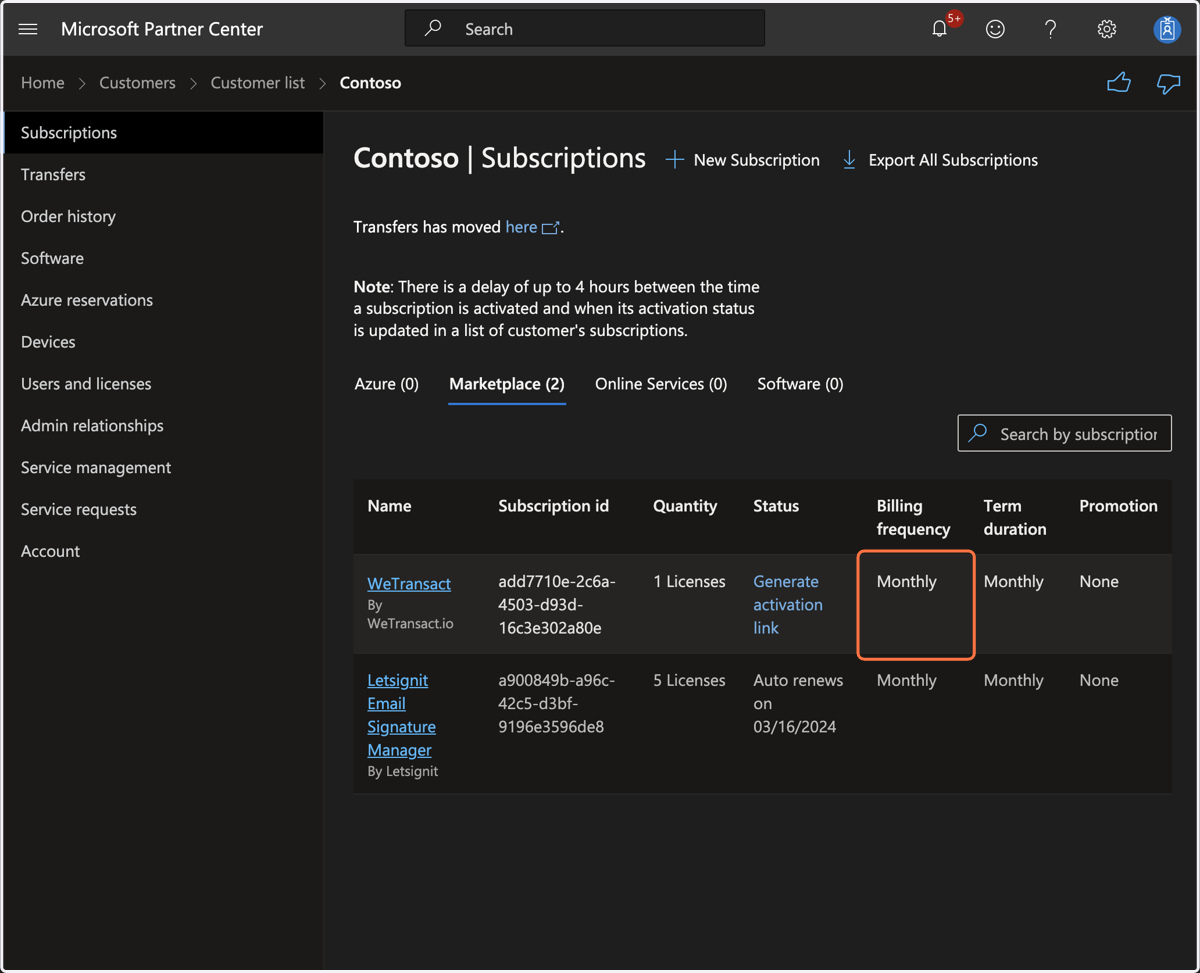The width and height of the screenshot is (1200, 973).
Task: Open the hamburger navigation menu
Action: point(28,29)
